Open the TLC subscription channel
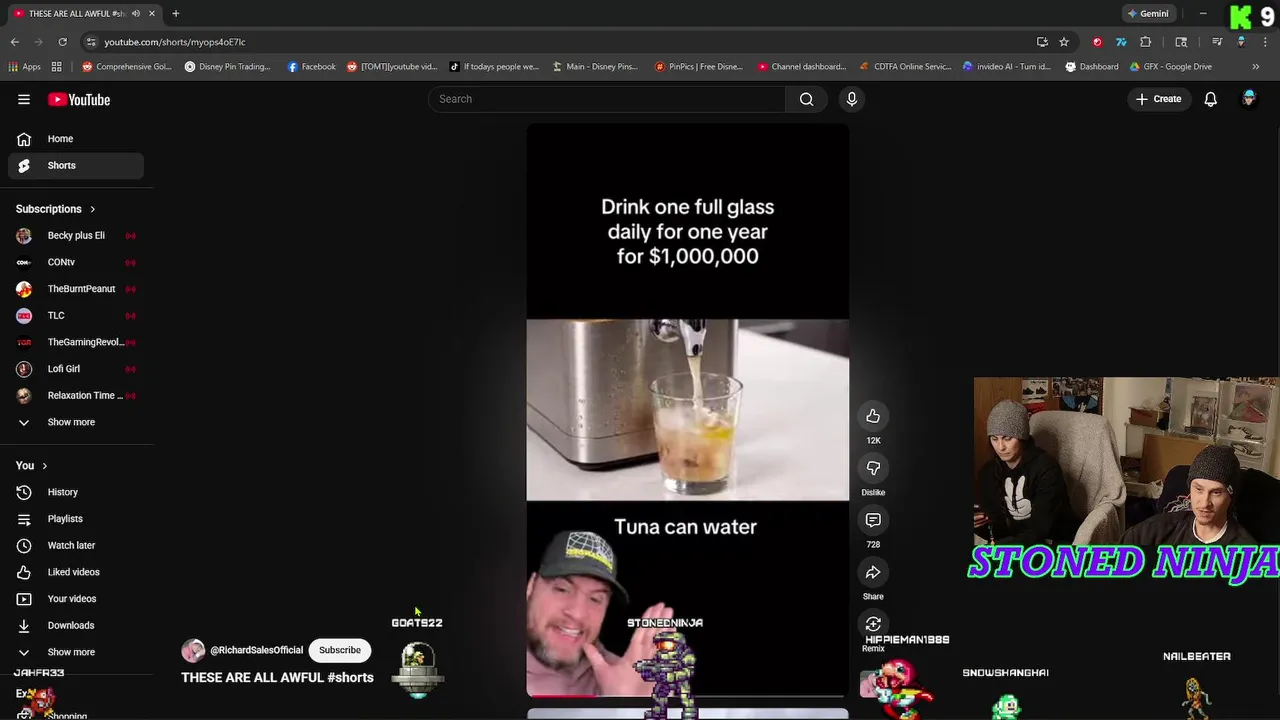The image size is (1280, 720). point(76,316)
